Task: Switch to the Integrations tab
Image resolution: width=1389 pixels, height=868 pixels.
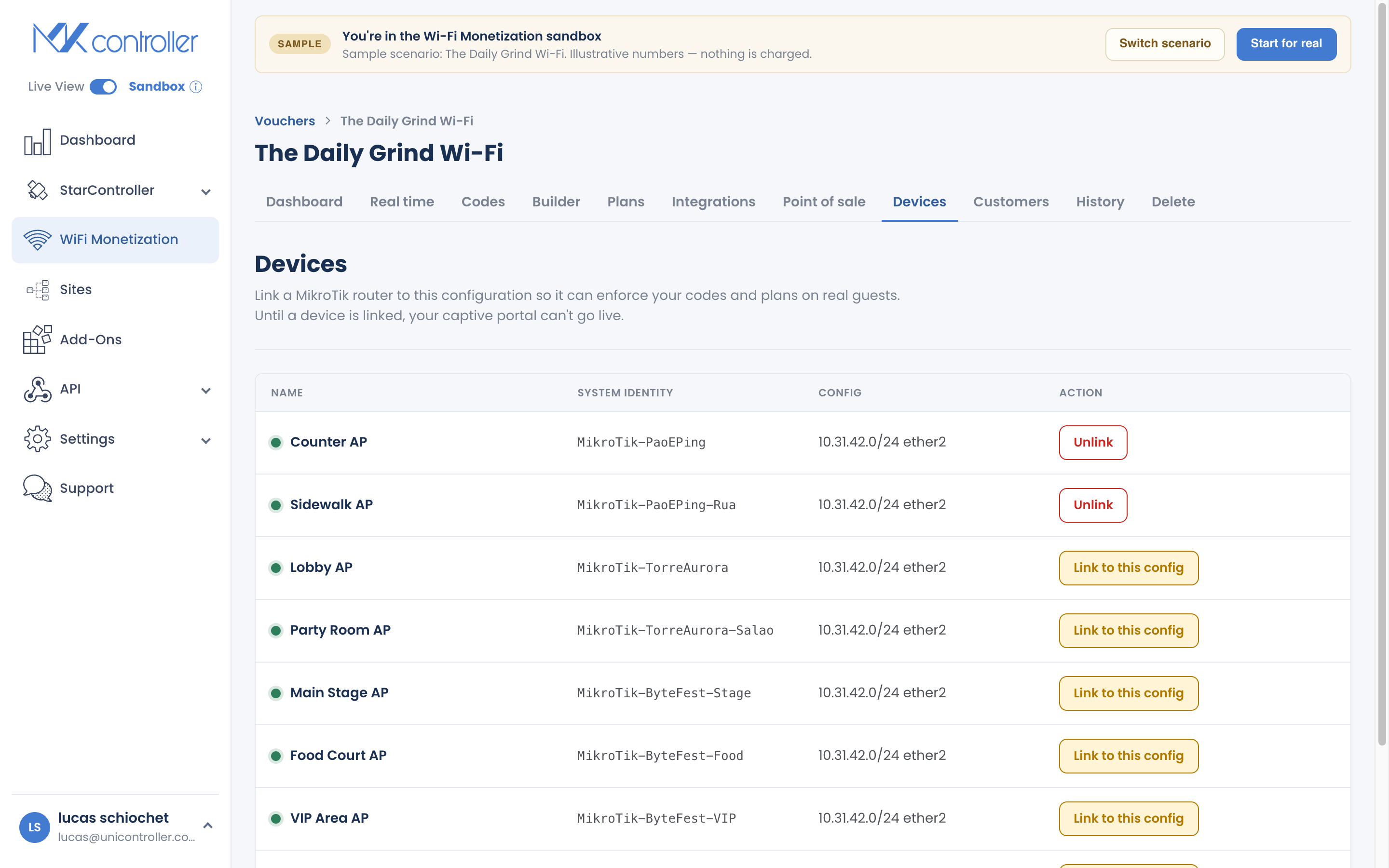Action: 713,202
